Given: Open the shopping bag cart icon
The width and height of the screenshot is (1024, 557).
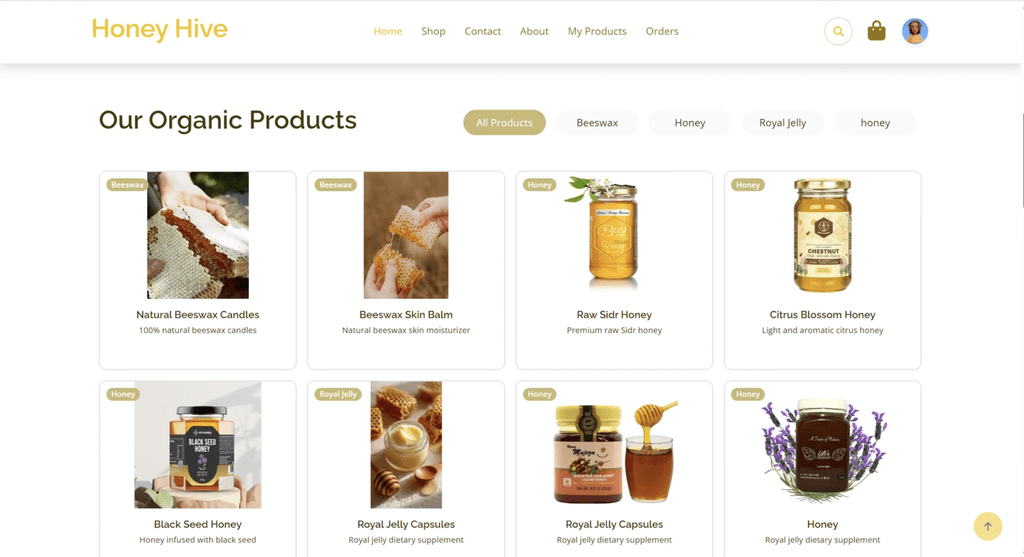Looking at the screenshot, I should point(876,31).
